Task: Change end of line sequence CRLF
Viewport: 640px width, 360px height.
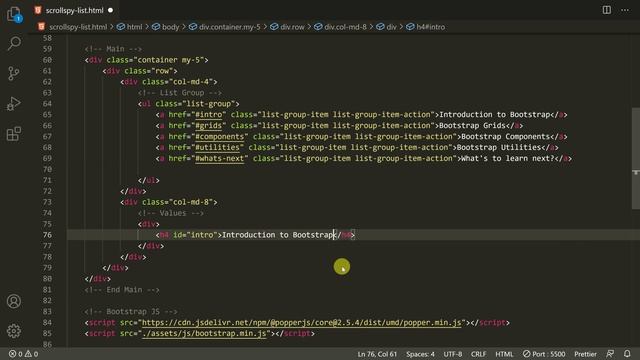Action: tap(478, 354)
